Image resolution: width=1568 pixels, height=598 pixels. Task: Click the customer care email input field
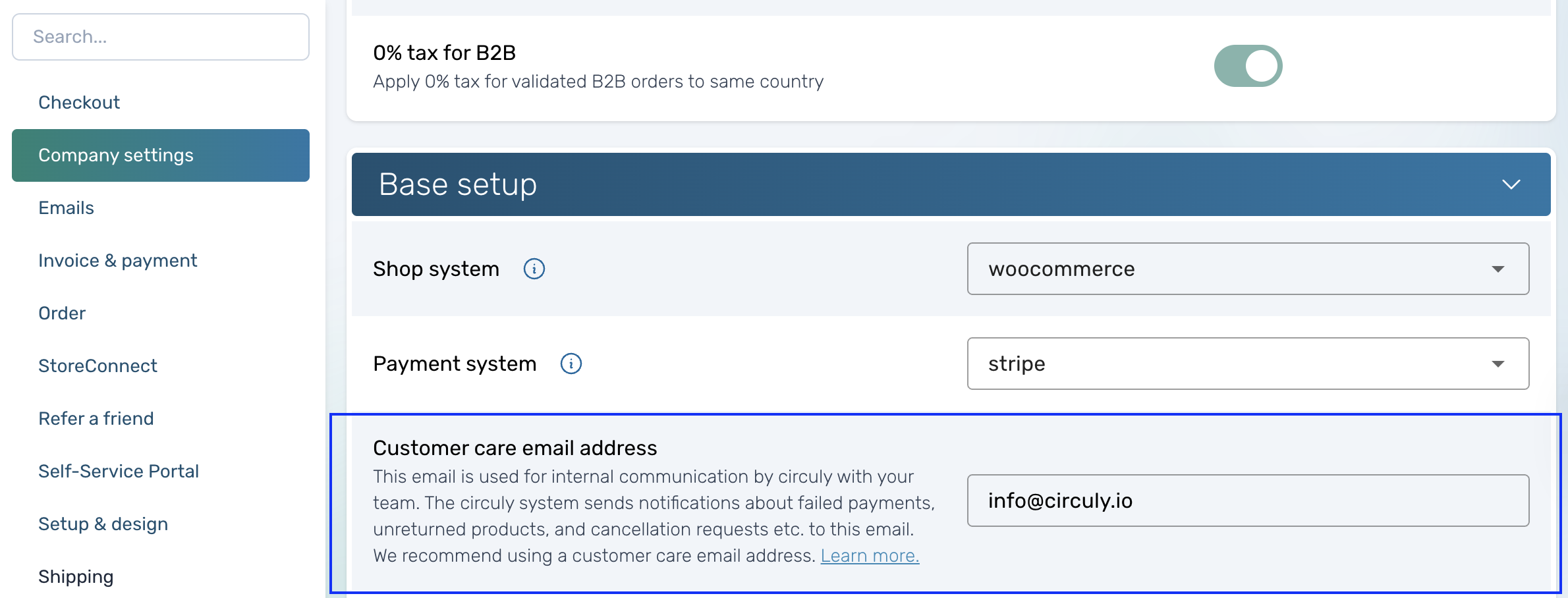coord(1248,501)
